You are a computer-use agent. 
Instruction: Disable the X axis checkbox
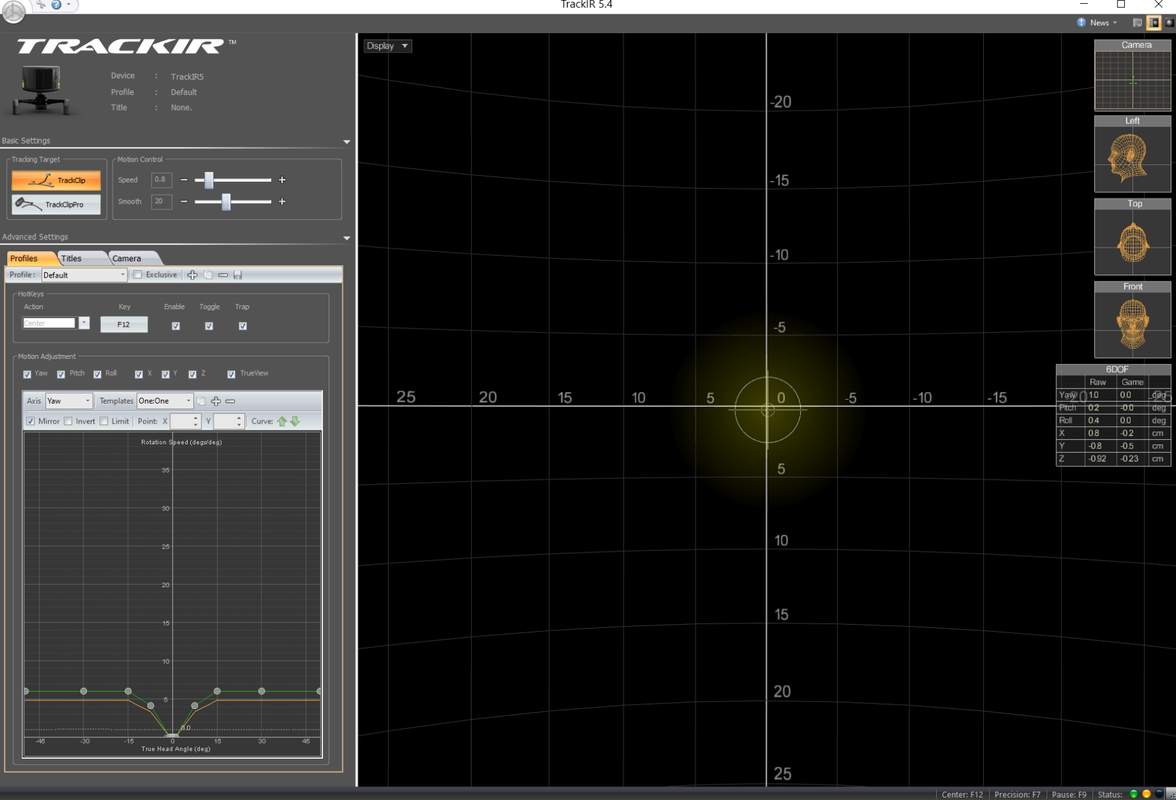coord(138,374)
